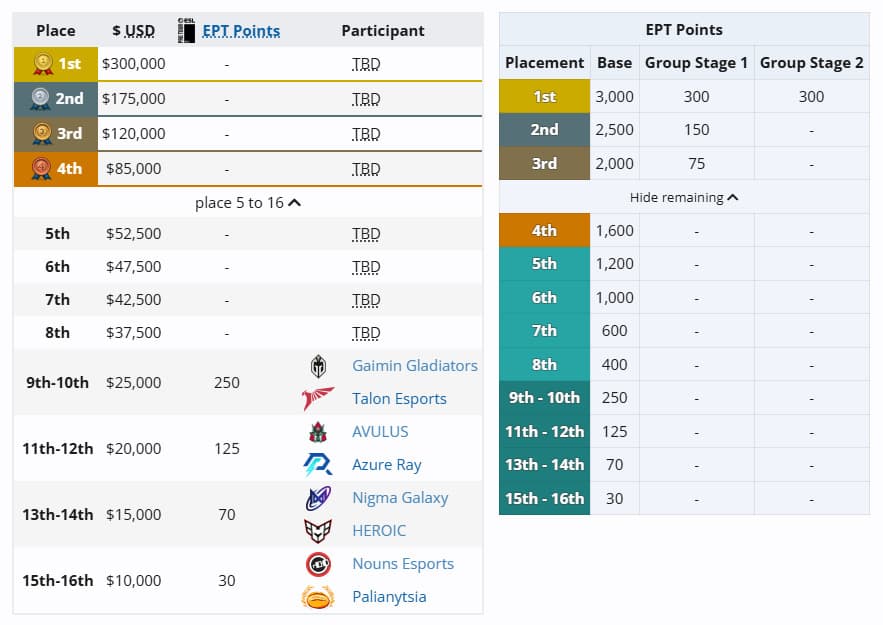Select the $42,500 prize cell
The image size is (883, 625).
[x=133, y=300]
